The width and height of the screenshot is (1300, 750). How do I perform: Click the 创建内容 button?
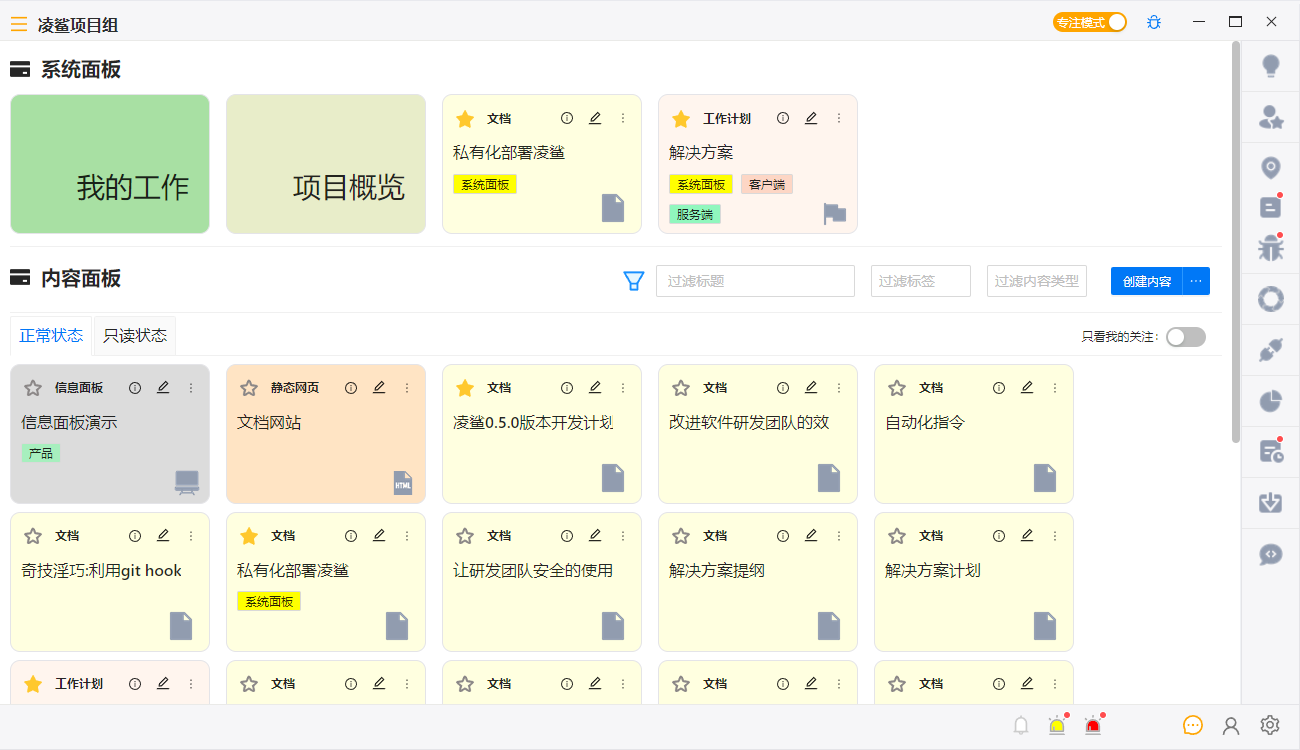pos(1146,281)
